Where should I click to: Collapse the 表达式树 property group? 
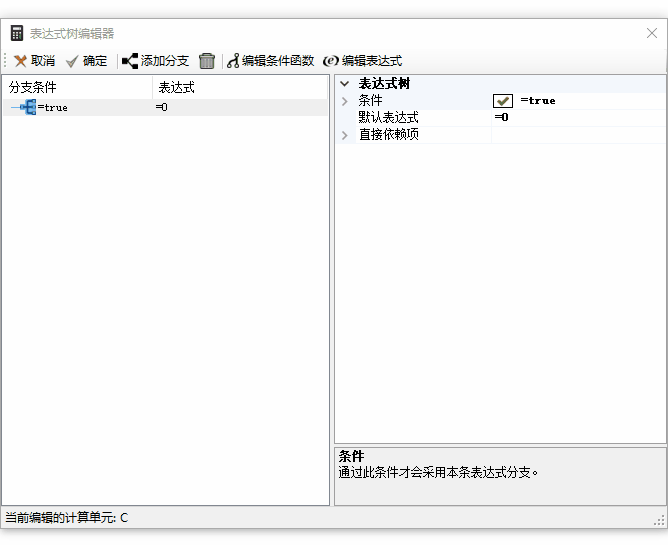(x=345, y=84)
